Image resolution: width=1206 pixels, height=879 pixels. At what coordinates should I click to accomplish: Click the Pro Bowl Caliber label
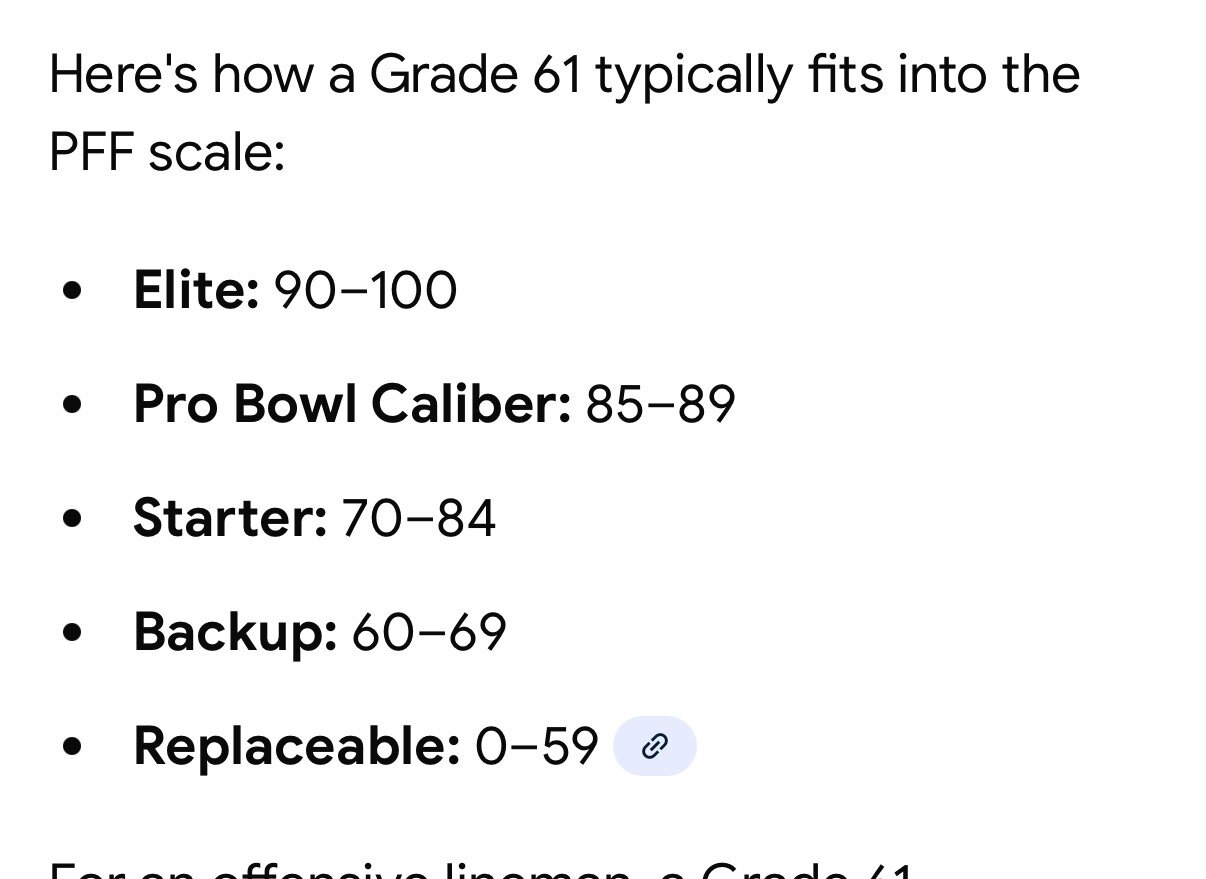click(x=352, y=405)
